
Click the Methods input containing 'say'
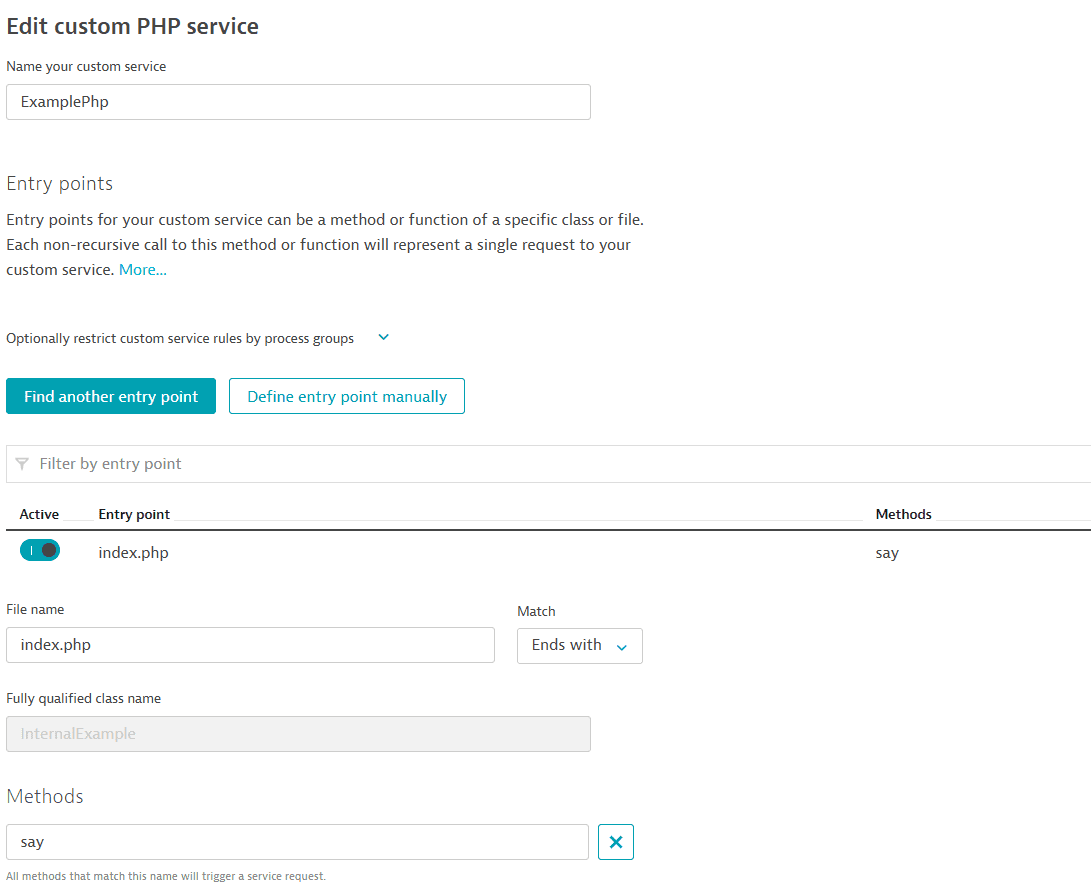point(297,842)
